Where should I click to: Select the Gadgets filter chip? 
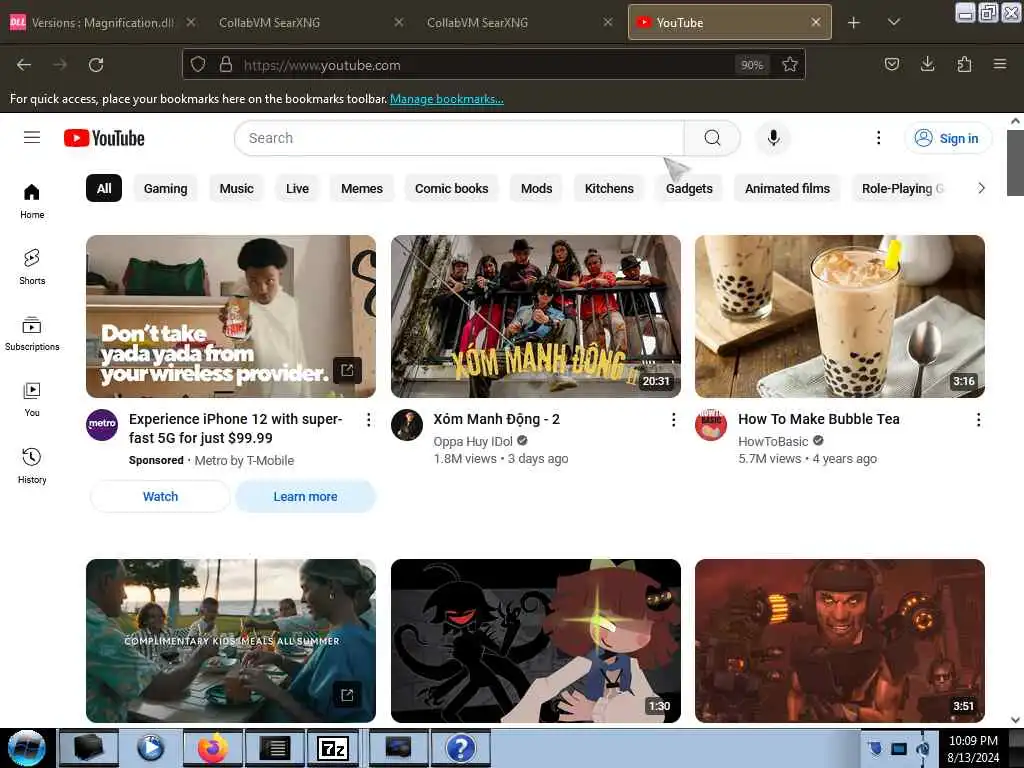point(689,188)
